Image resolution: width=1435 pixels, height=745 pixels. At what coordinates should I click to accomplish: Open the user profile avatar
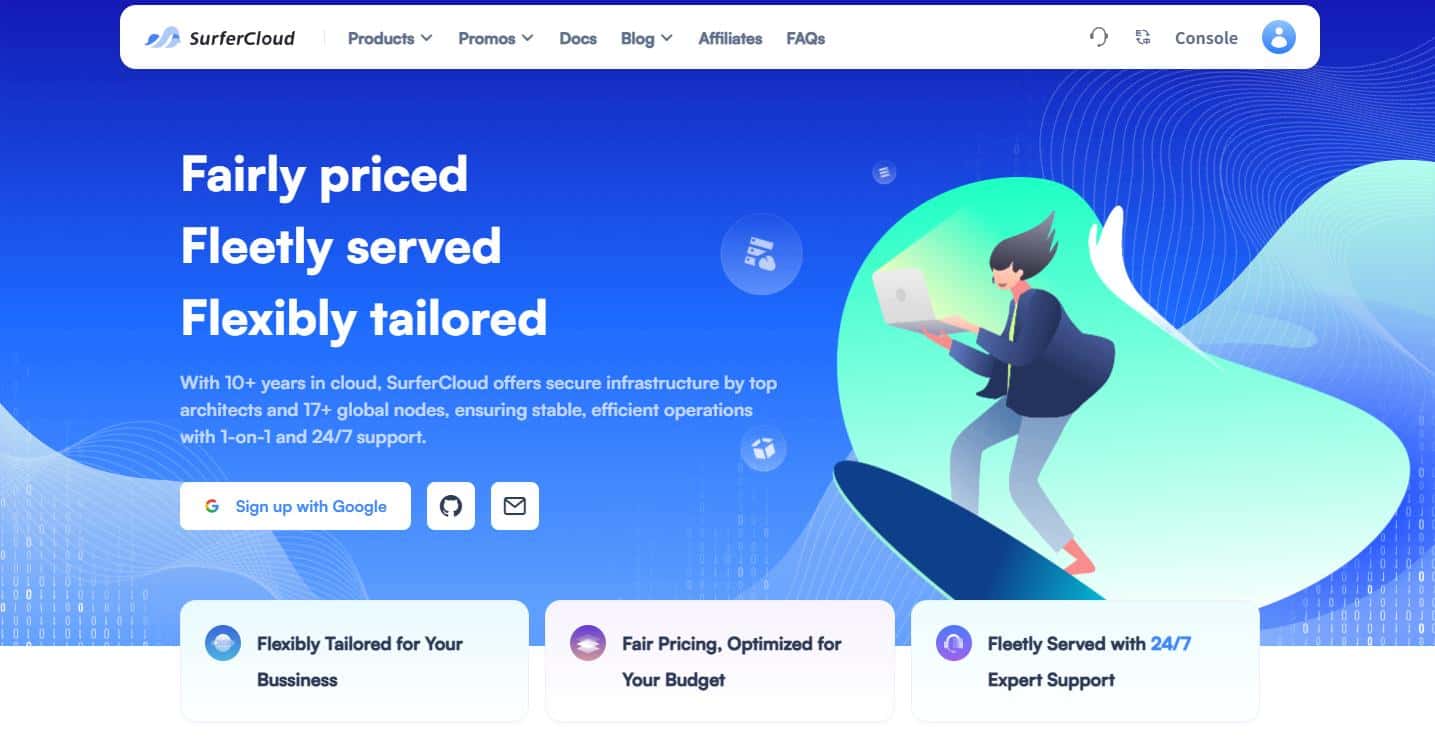(x=1278, y=38)
